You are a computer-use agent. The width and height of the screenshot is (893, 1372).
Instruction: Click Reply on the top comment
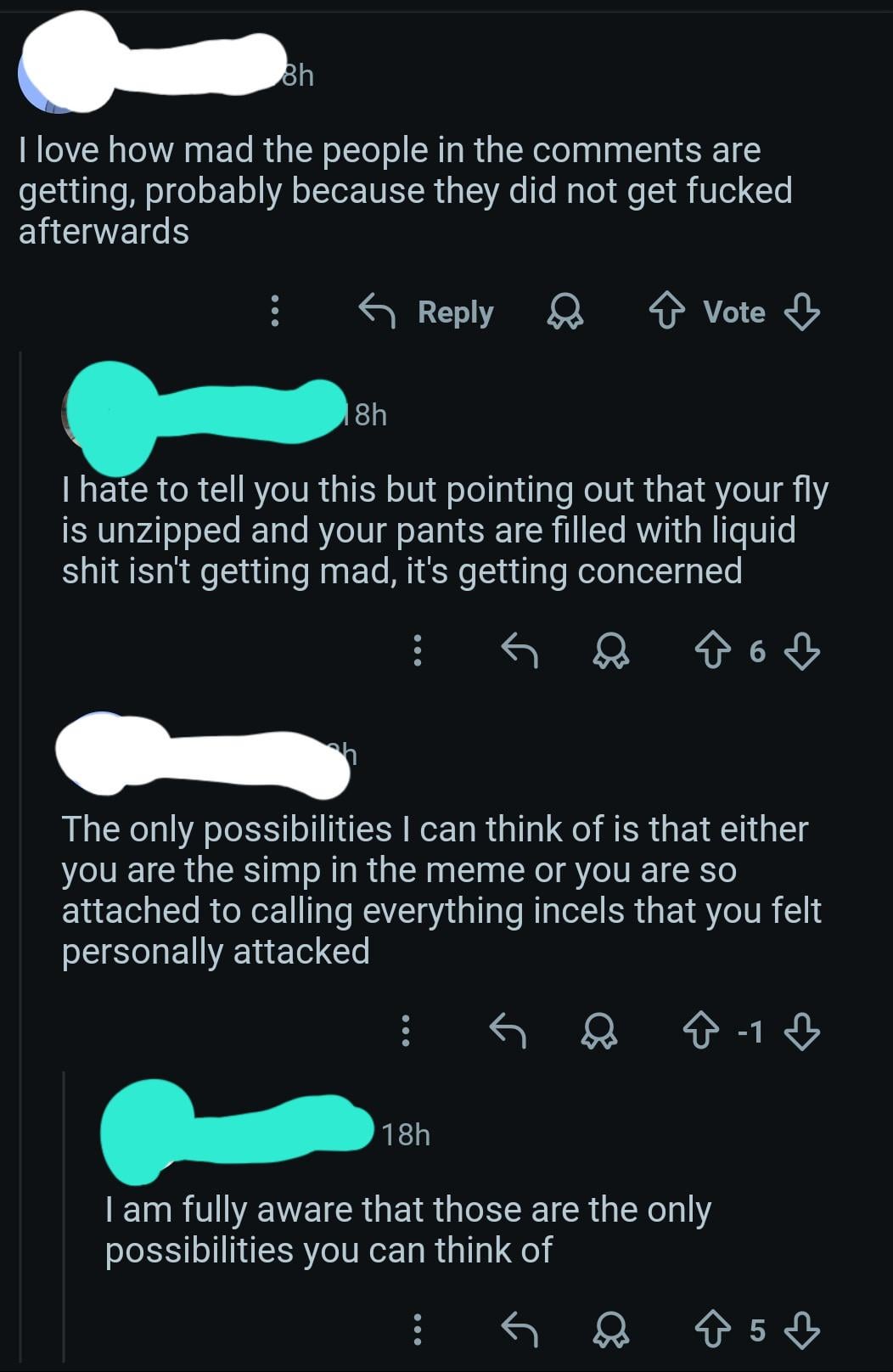(x=427, y=312)
